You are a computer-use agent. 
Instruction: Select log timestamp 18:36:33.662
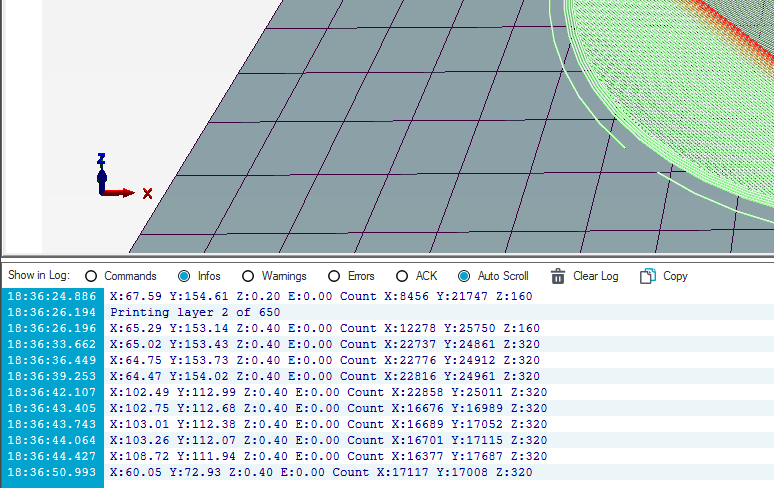coord(52,344)
